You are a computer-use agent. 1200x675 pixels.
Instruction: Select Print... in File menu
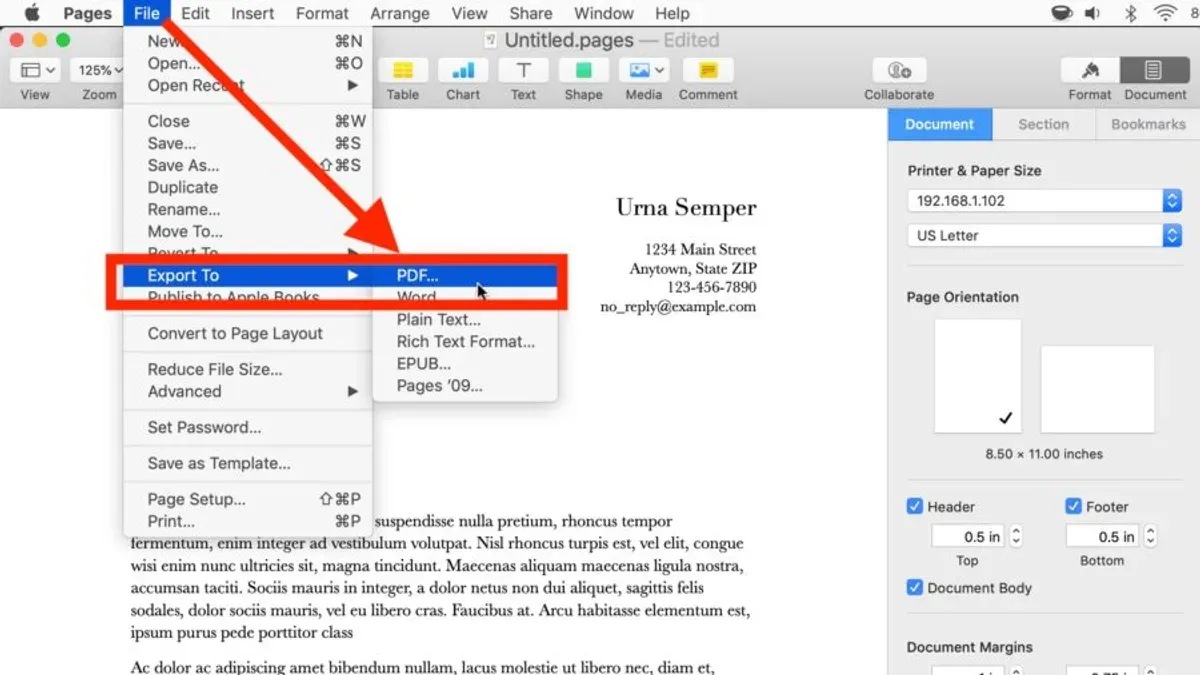247,521
